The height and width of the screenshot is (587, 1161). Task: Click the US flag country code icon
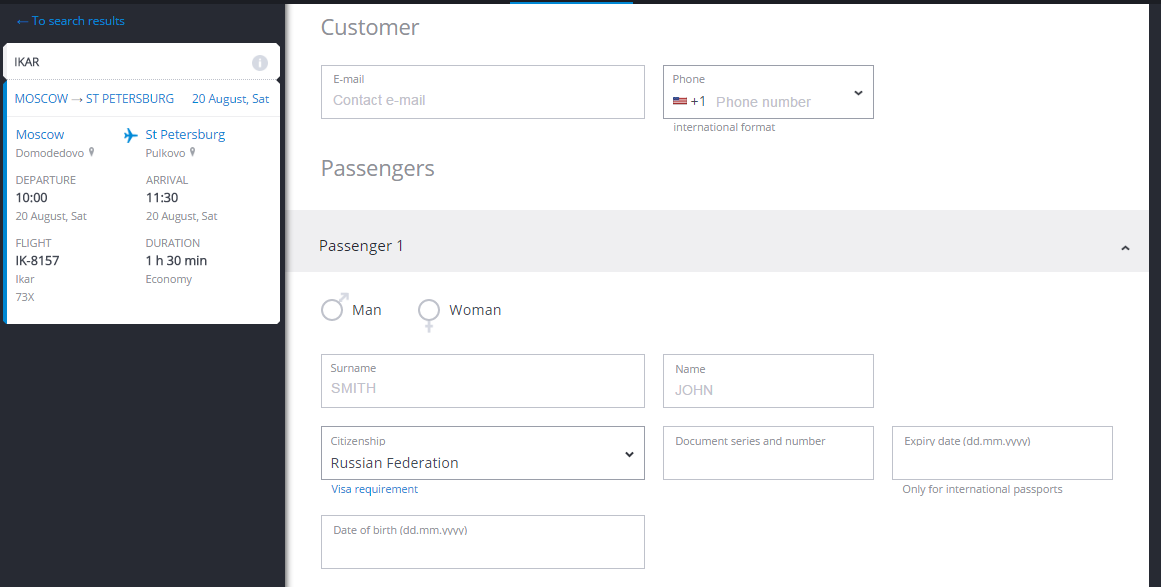680,101
